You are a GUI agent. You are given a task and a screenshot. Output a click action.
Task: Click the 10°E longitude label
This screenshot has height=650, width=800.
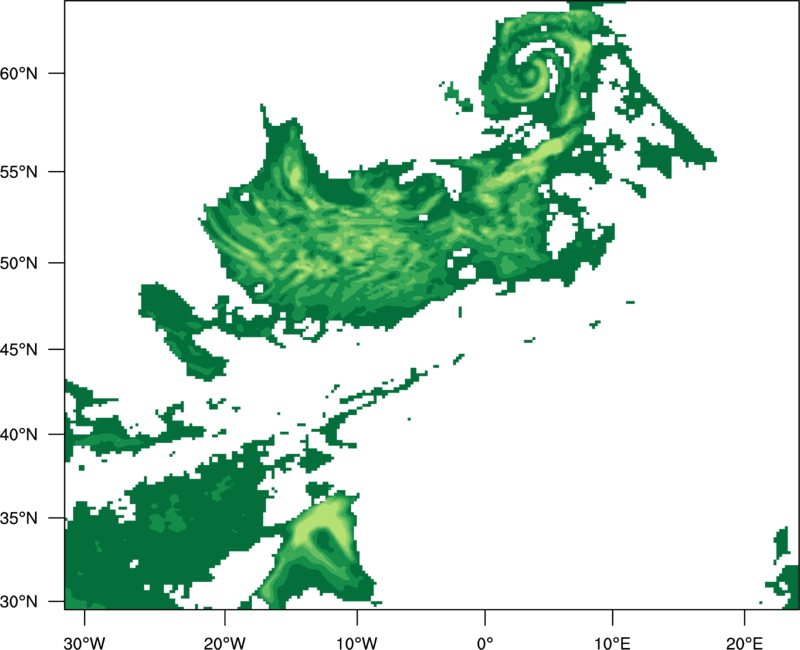[612, 643]
